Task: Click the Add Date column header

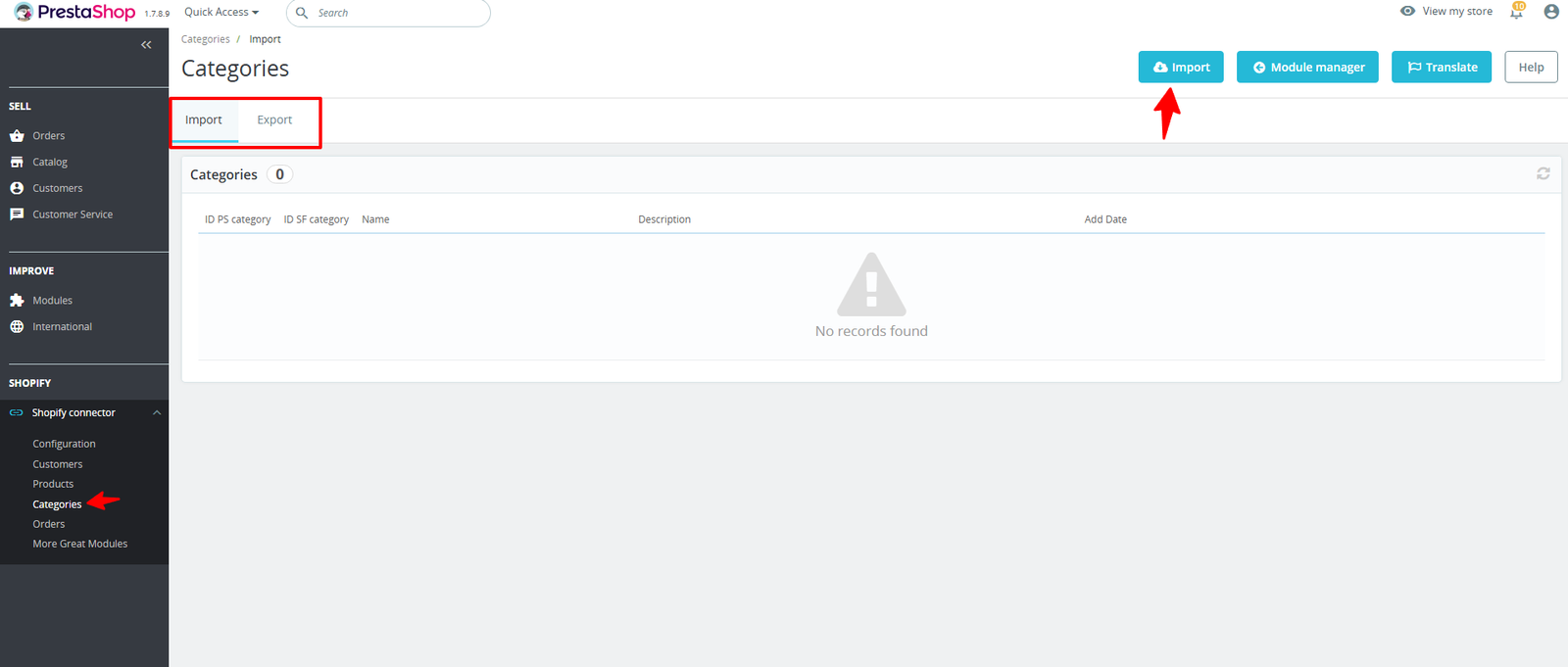Action: coord(1105,219)
